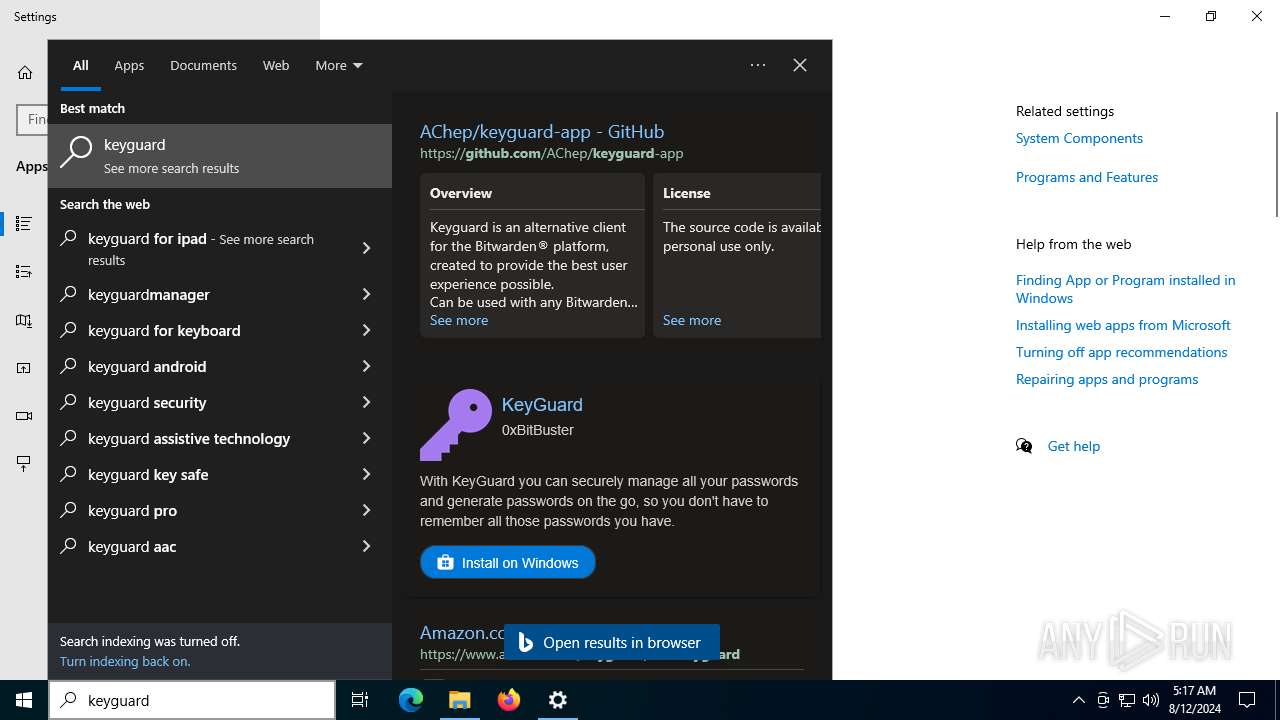Open Installing web apps from Microsoft help

(x=1123, y=325)
